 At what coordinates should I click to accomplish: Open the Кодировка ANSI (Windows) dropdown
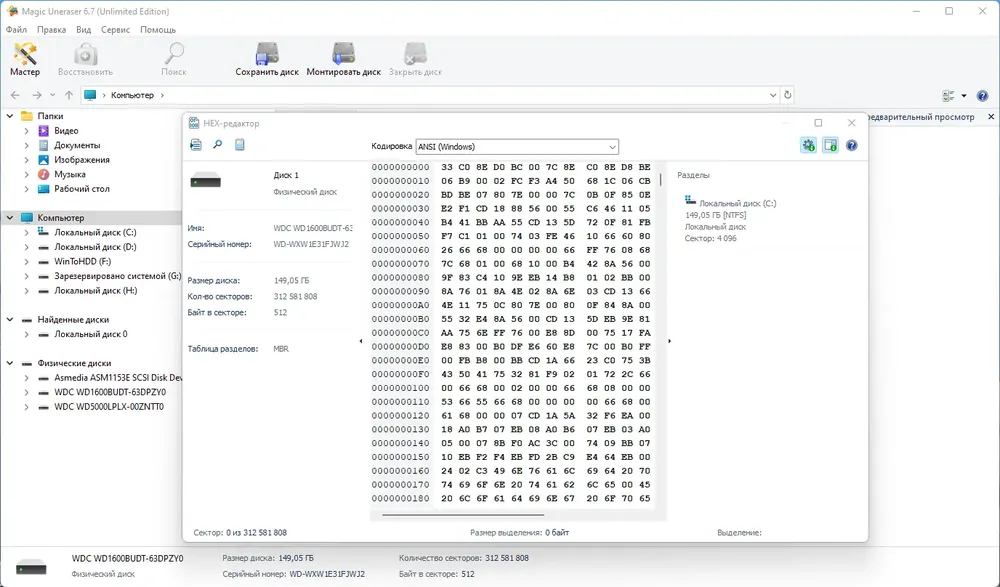[x=517, y=147]
